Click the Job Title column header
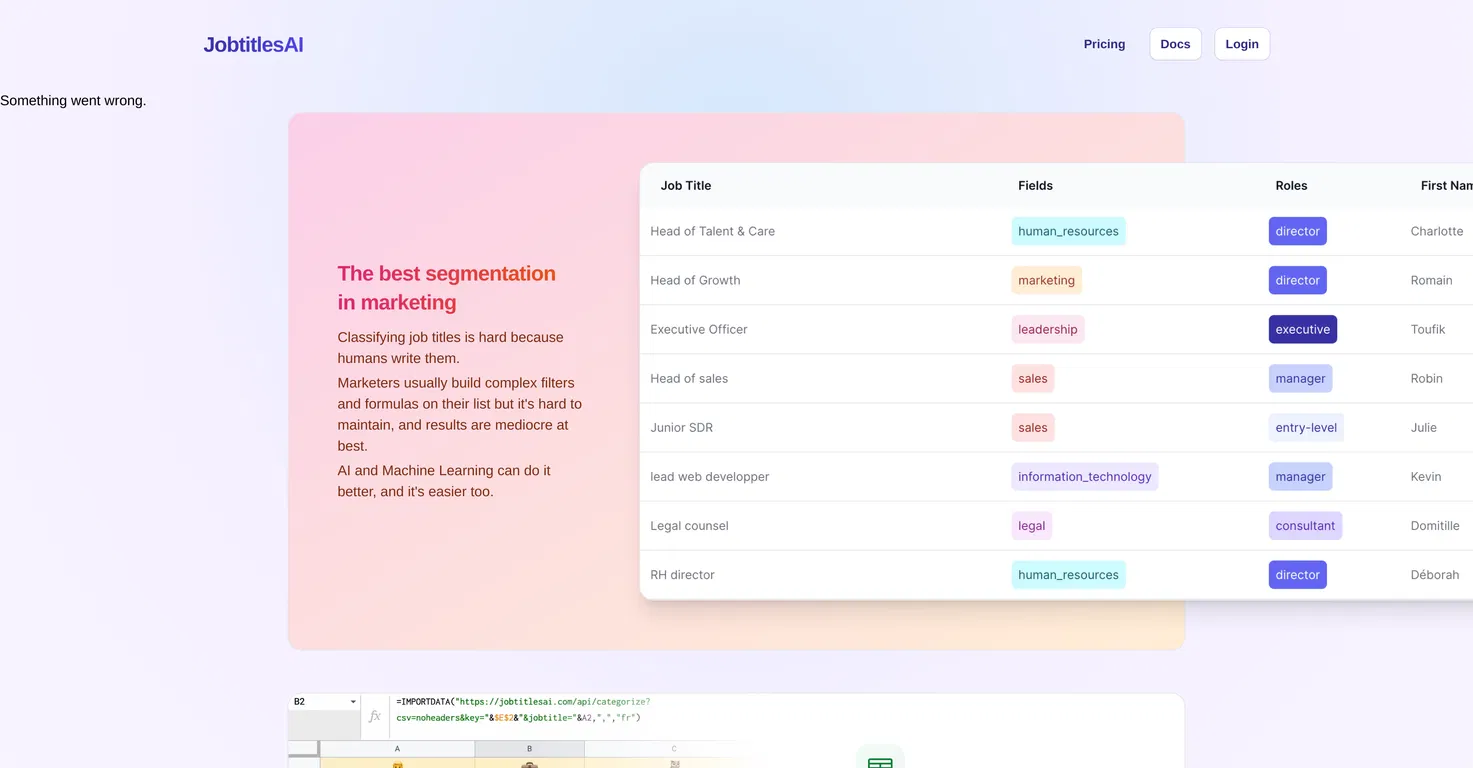The height and width of the screenshot is (768, 1473). coord(686,185)
